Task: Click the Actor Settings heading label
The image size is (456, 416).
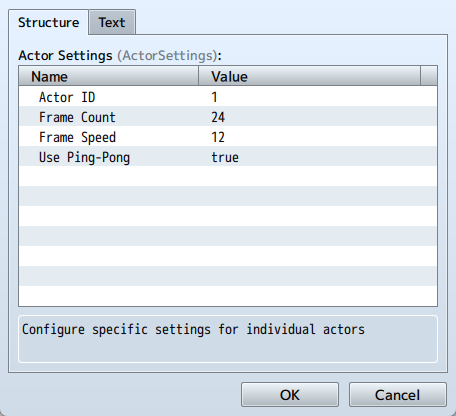Action: pos(65,55)
